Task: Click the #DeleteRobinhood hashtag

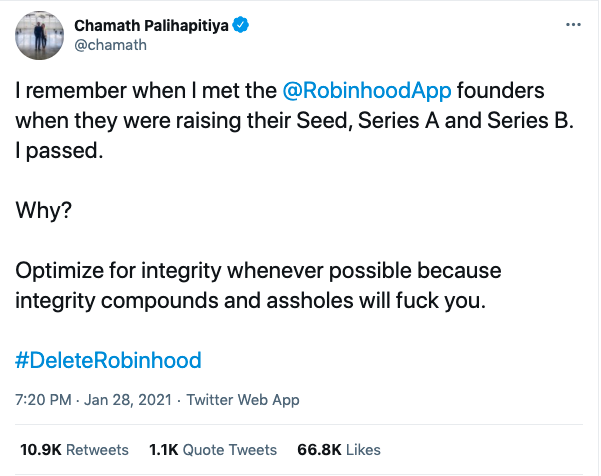Action: pyautogui.click(x=109, y=359)
